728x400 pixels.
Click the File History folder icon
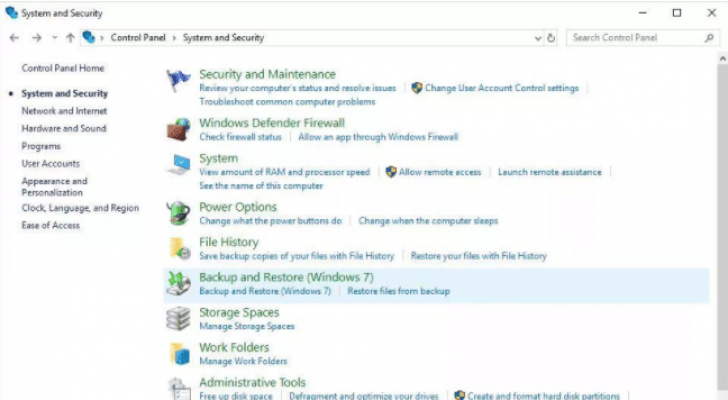[x=179, y=248]
